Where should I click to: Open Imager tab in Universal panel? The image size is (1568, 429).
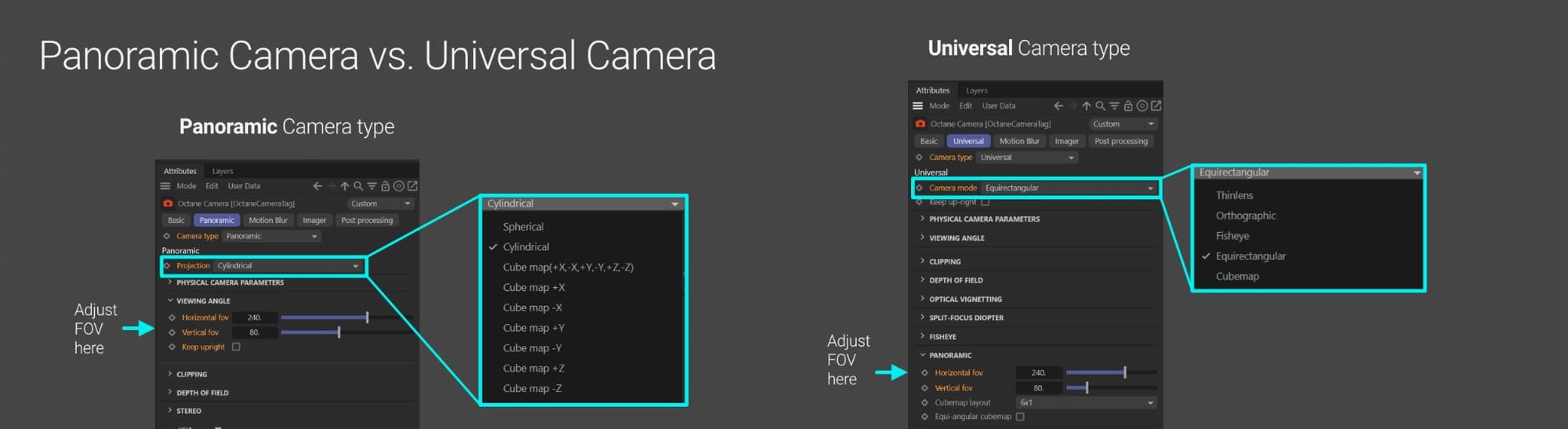tap(1067, 141)
